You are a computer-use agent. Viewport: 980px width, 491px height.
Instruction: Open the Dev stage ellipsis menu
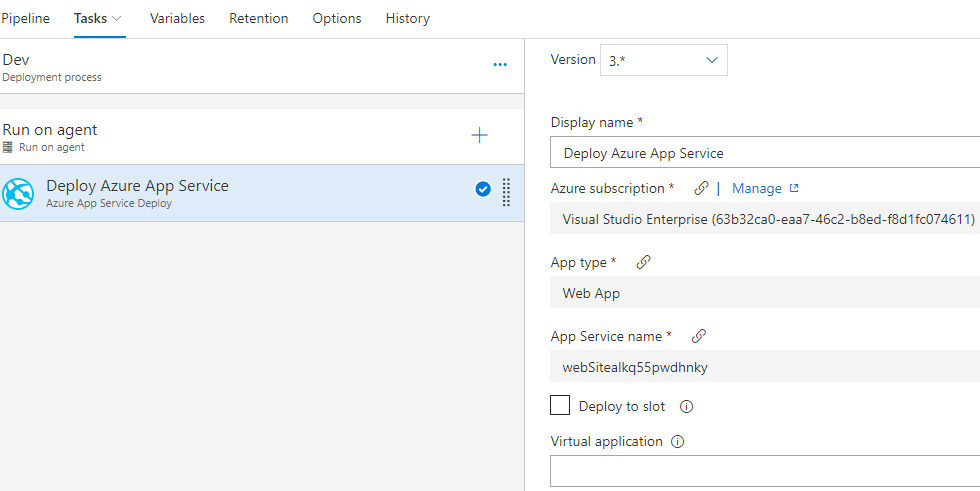pyautogui.click(x=500, y=65)
